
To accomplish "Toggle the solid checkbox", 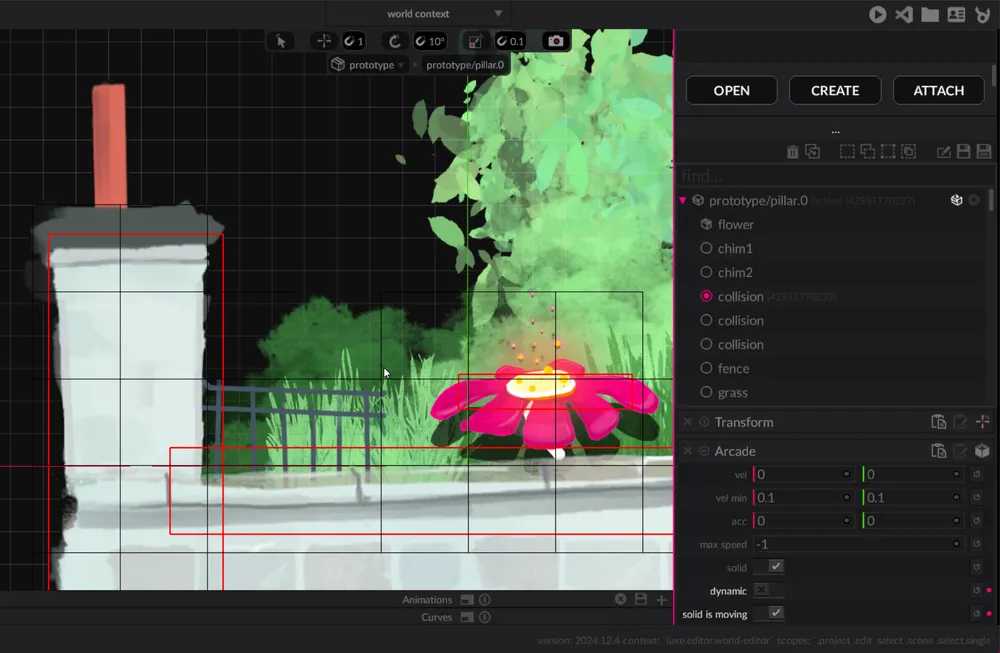I will (x=775, y=567).
